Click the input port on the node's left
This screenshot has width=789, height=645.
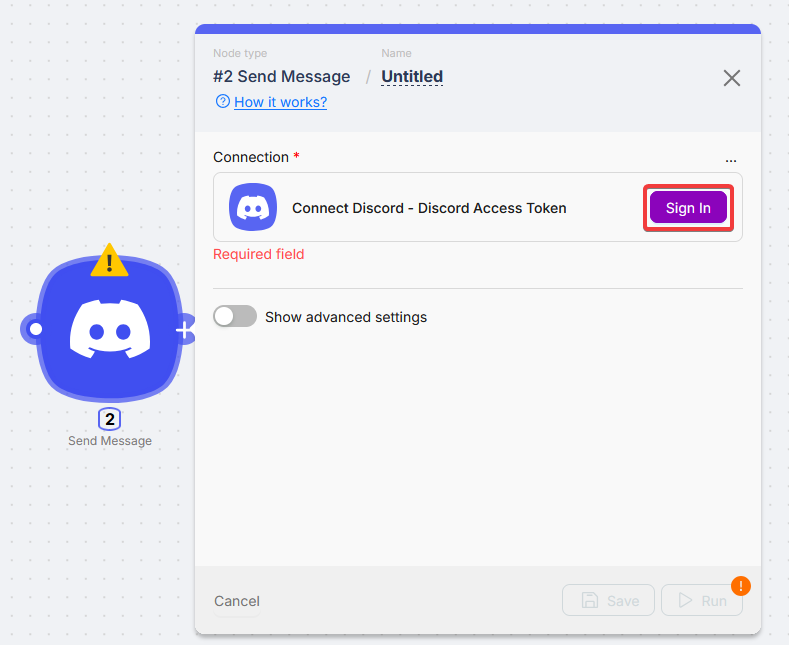click(35, 328)
